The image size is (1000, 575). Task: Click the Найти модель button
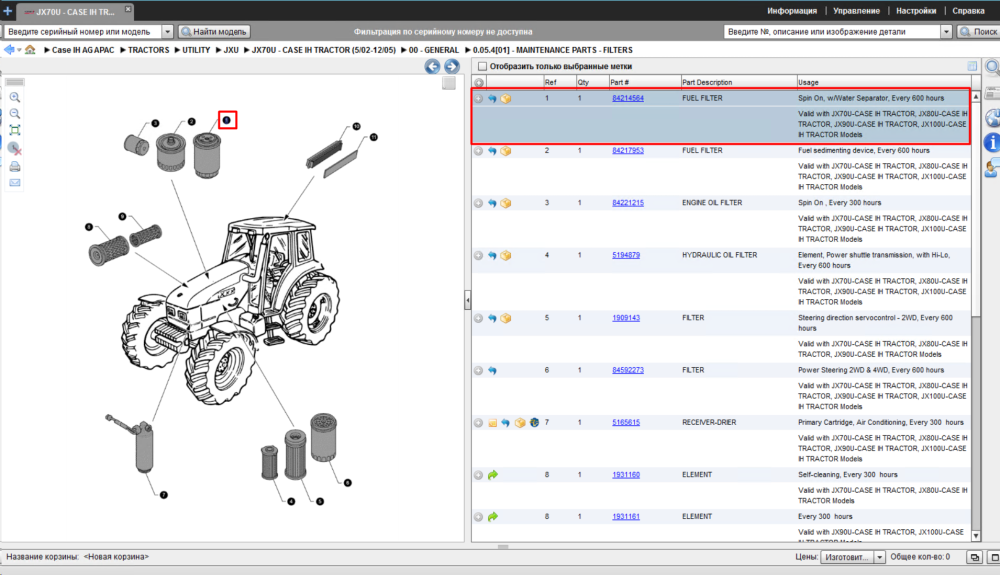214,31
